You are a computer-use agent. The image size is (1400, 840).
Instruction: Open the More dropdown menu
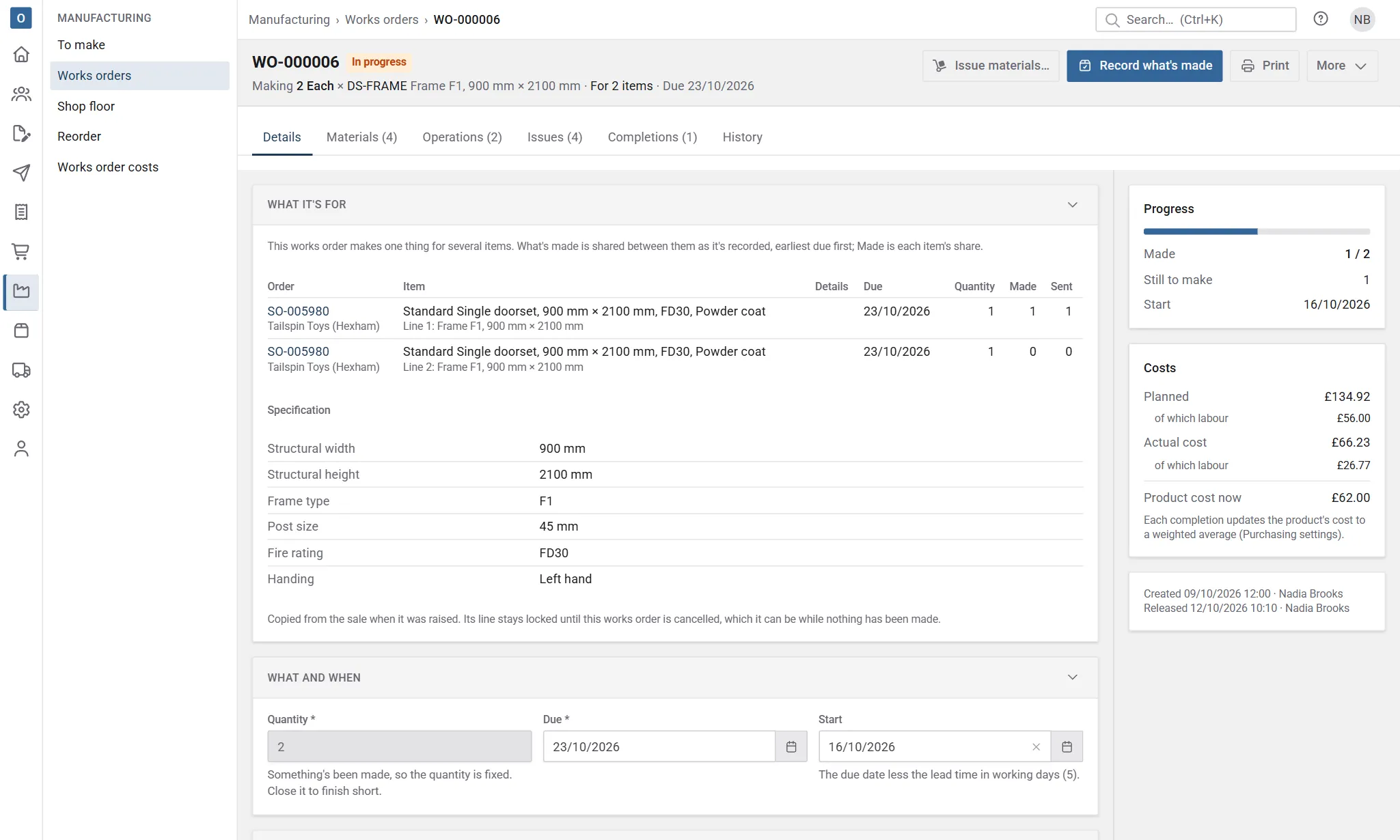(x=1342, y=66)
